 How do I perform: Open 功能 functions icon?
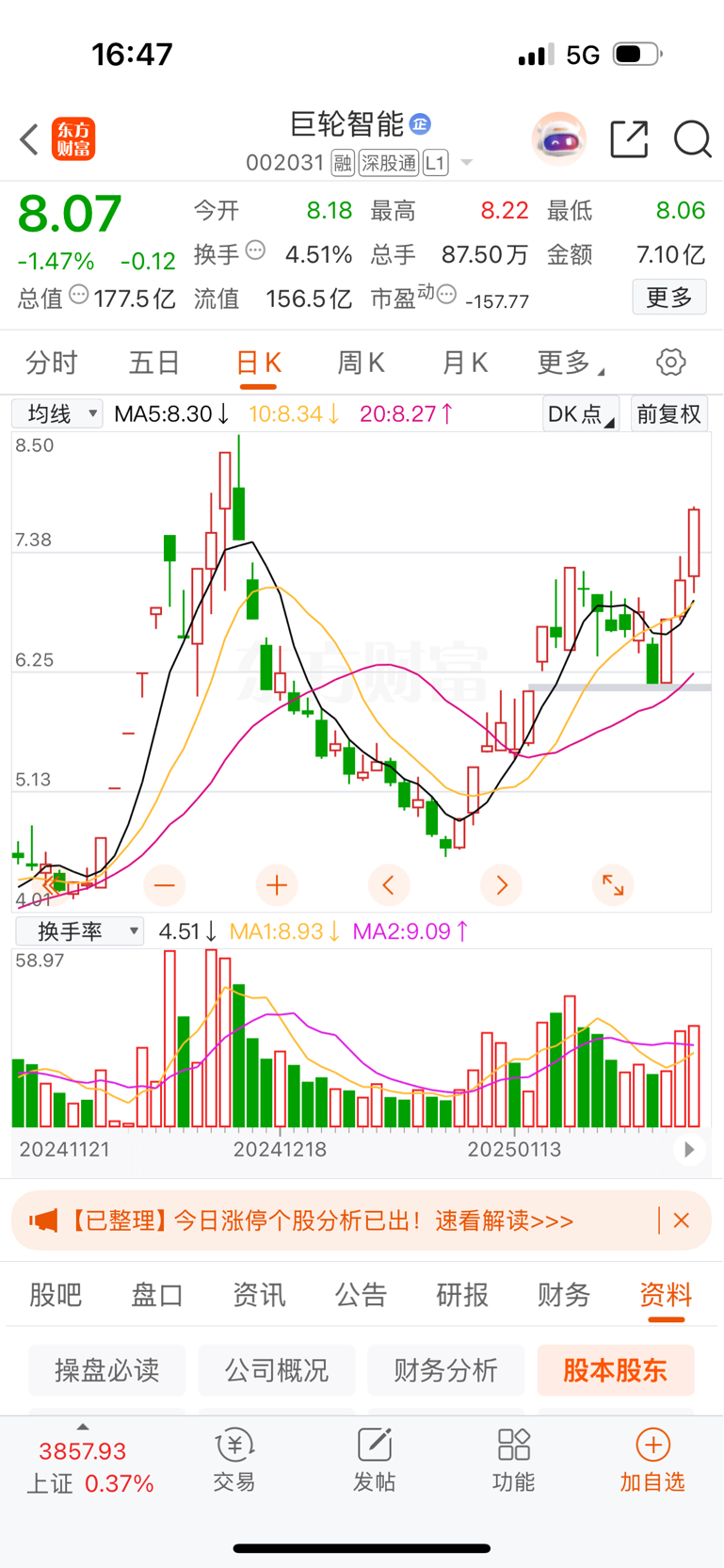click(x=514, y=1461)
